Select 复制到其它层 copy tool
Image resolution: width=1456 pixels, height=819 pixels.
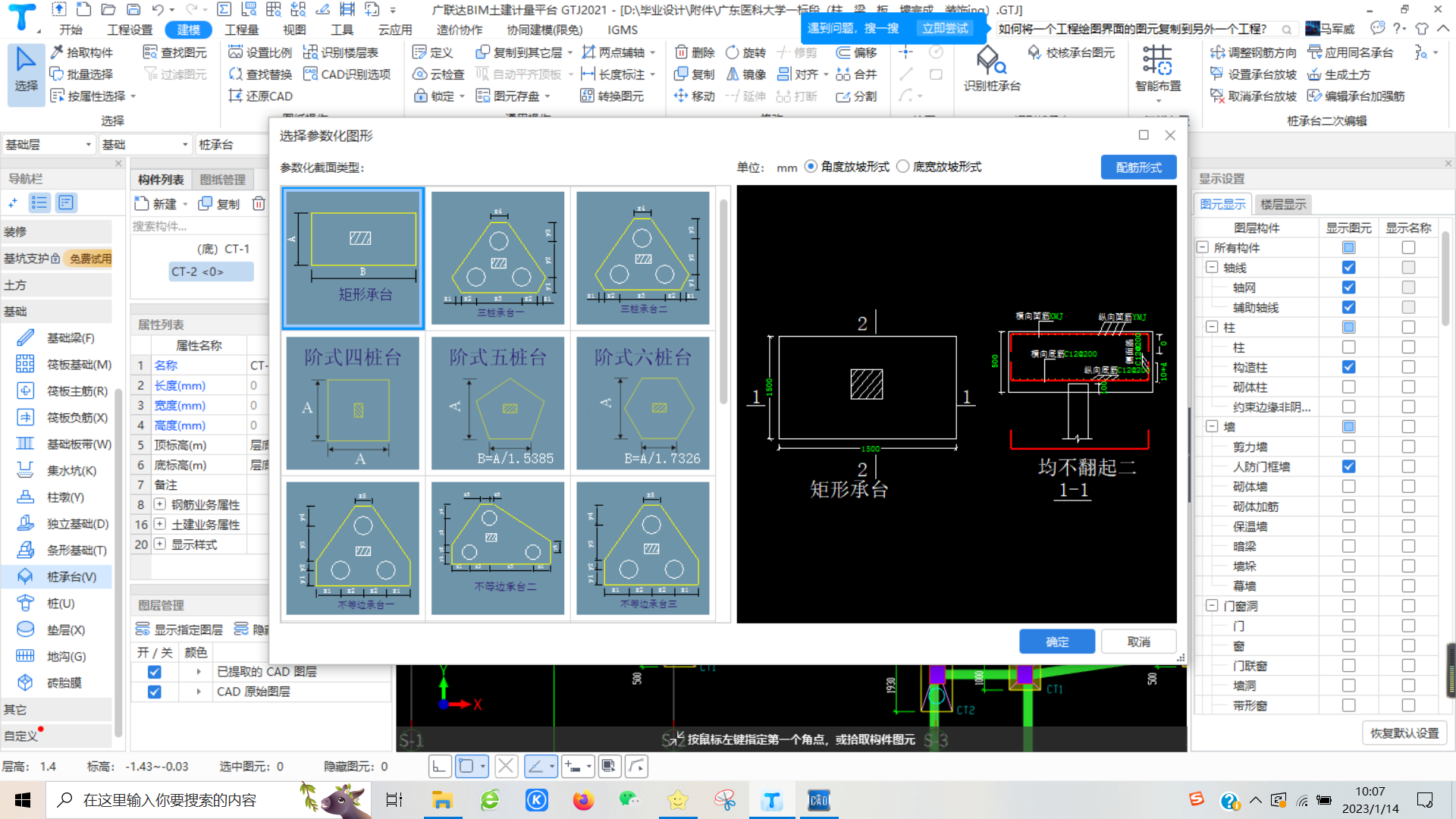click(x=519, y=52)
